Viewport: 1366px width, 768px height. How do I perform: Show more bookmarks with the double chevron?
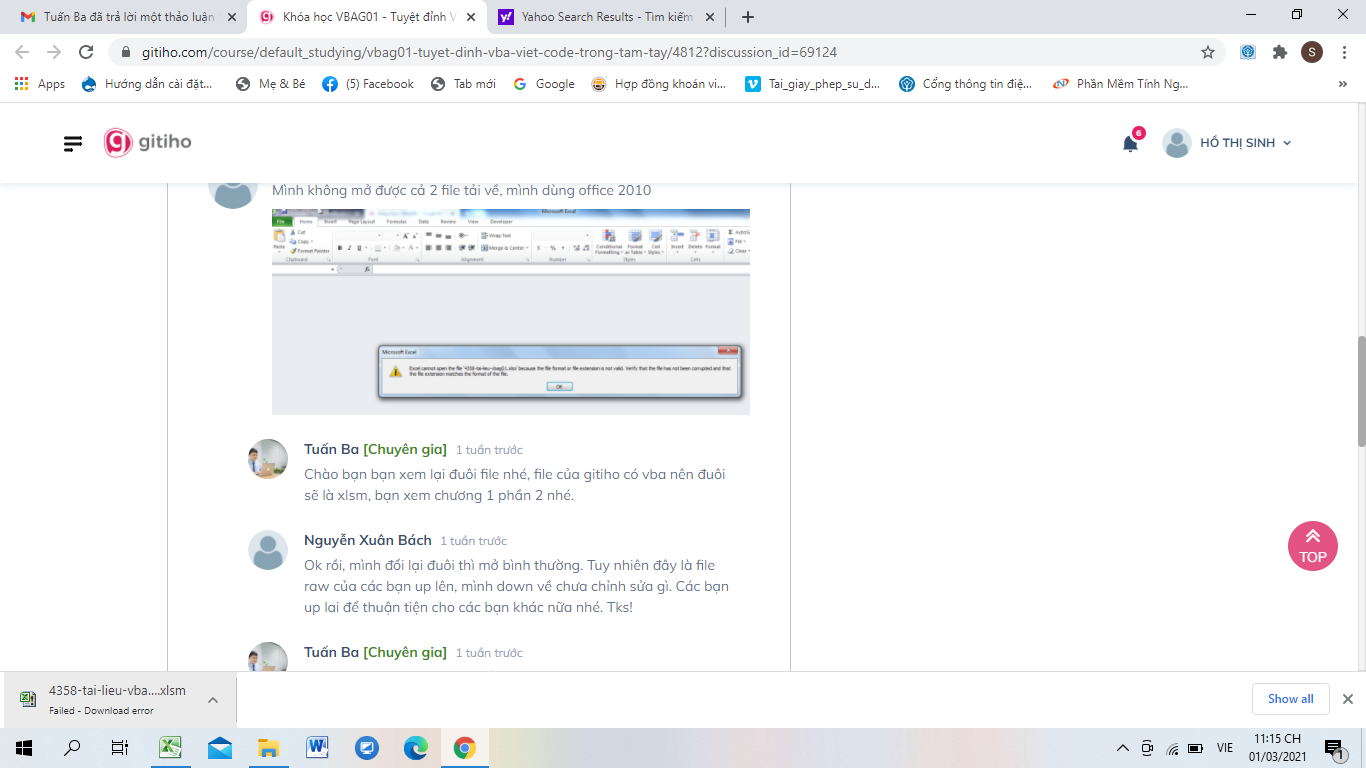(x=1342, y=84)
